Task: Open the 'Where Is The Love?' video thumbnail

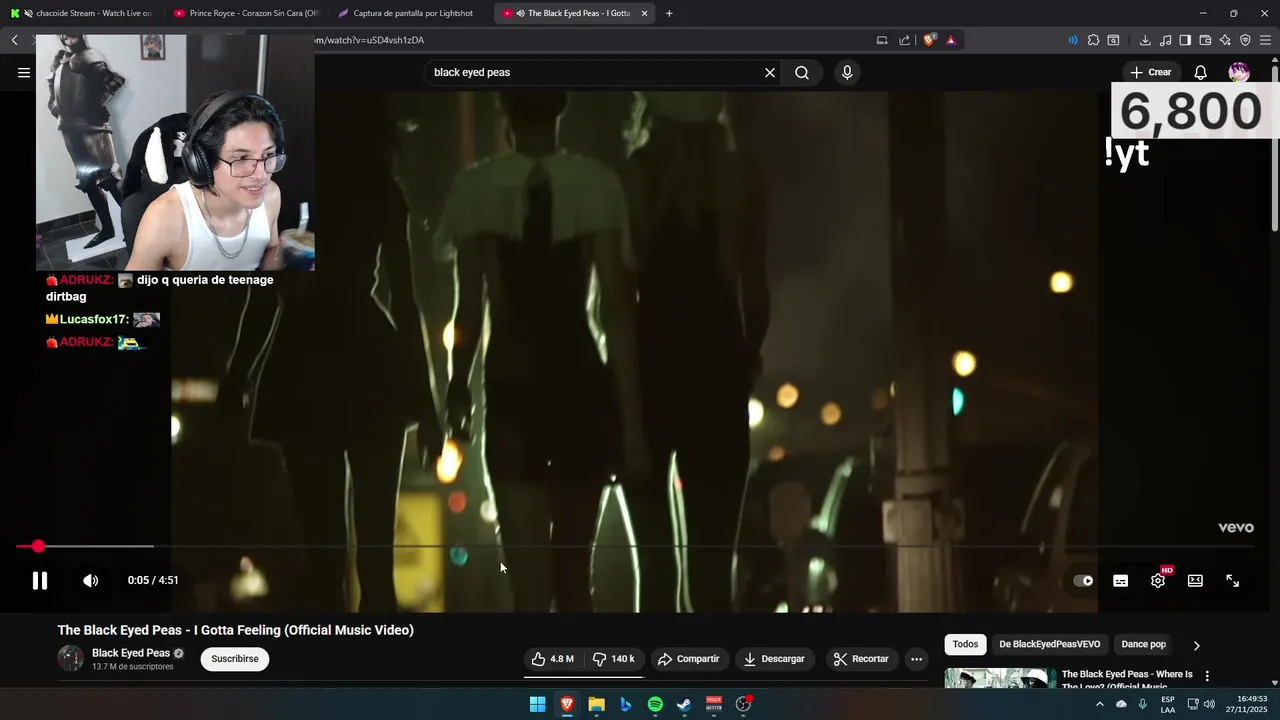Action: point(1000,678)
